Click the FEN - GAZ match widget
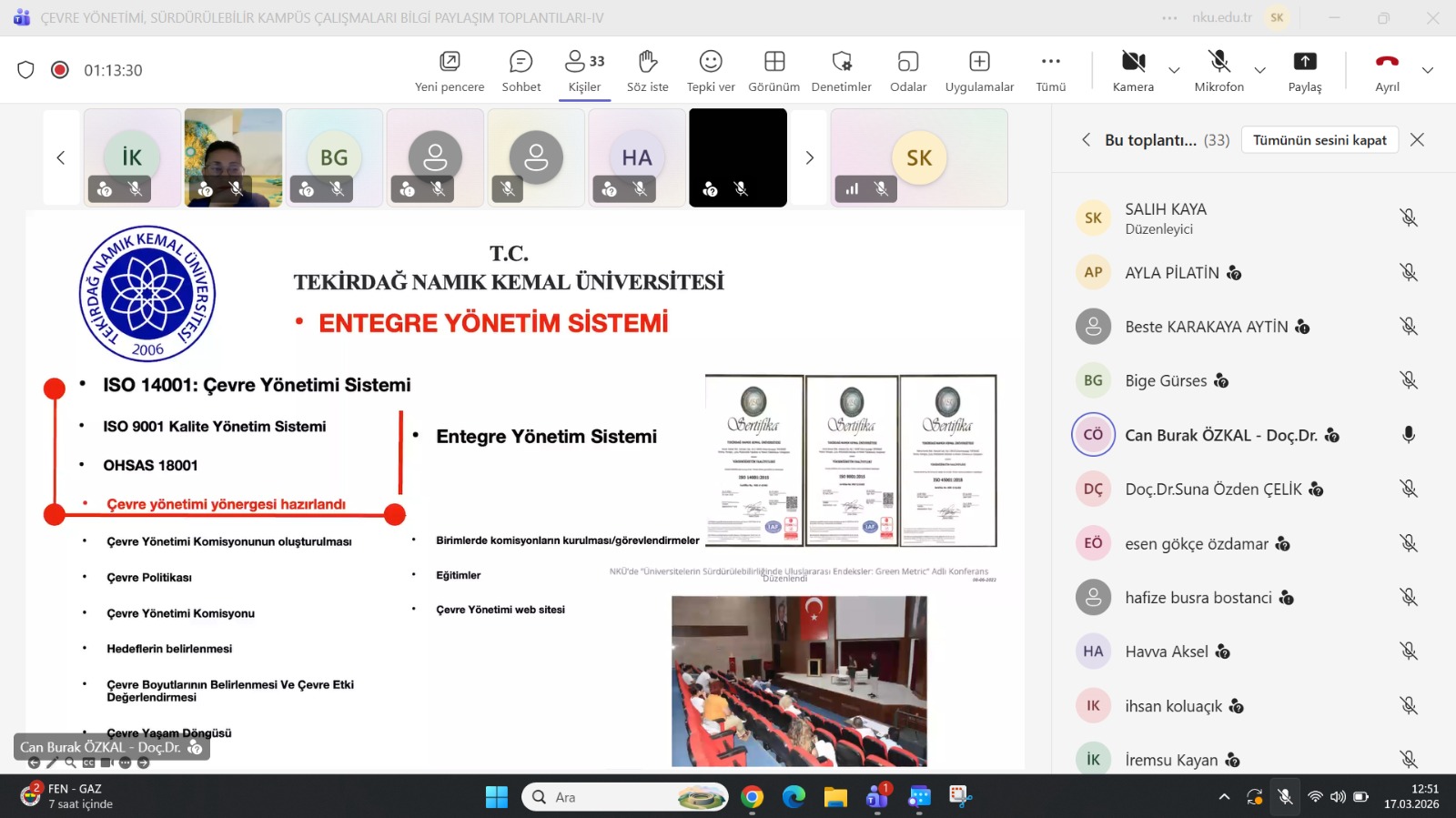Viewport: 1456px width, 818px height. (x=66, y=796)
